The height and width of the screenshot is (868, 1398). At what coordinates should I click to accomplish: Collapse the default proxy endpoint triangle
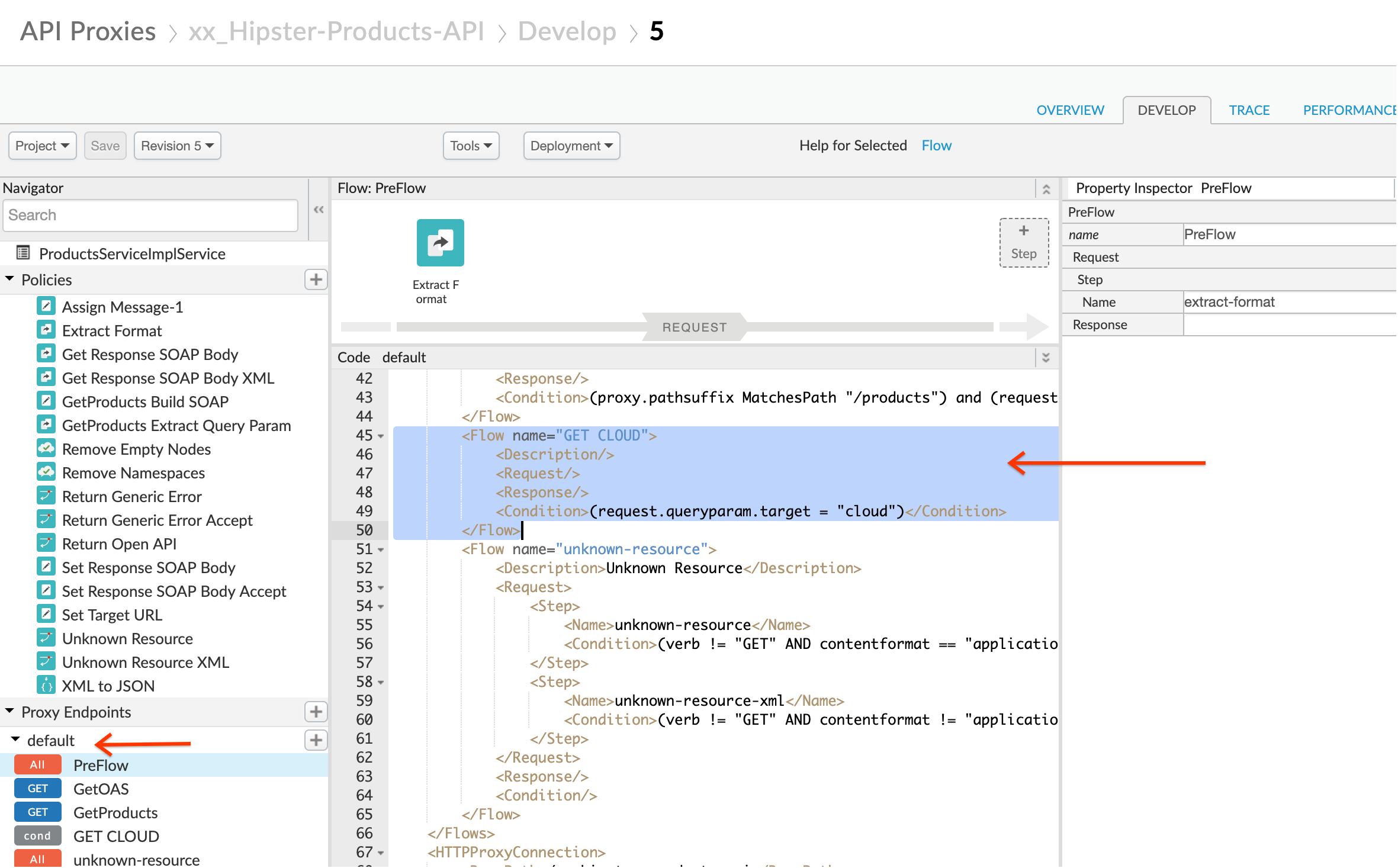15,740
